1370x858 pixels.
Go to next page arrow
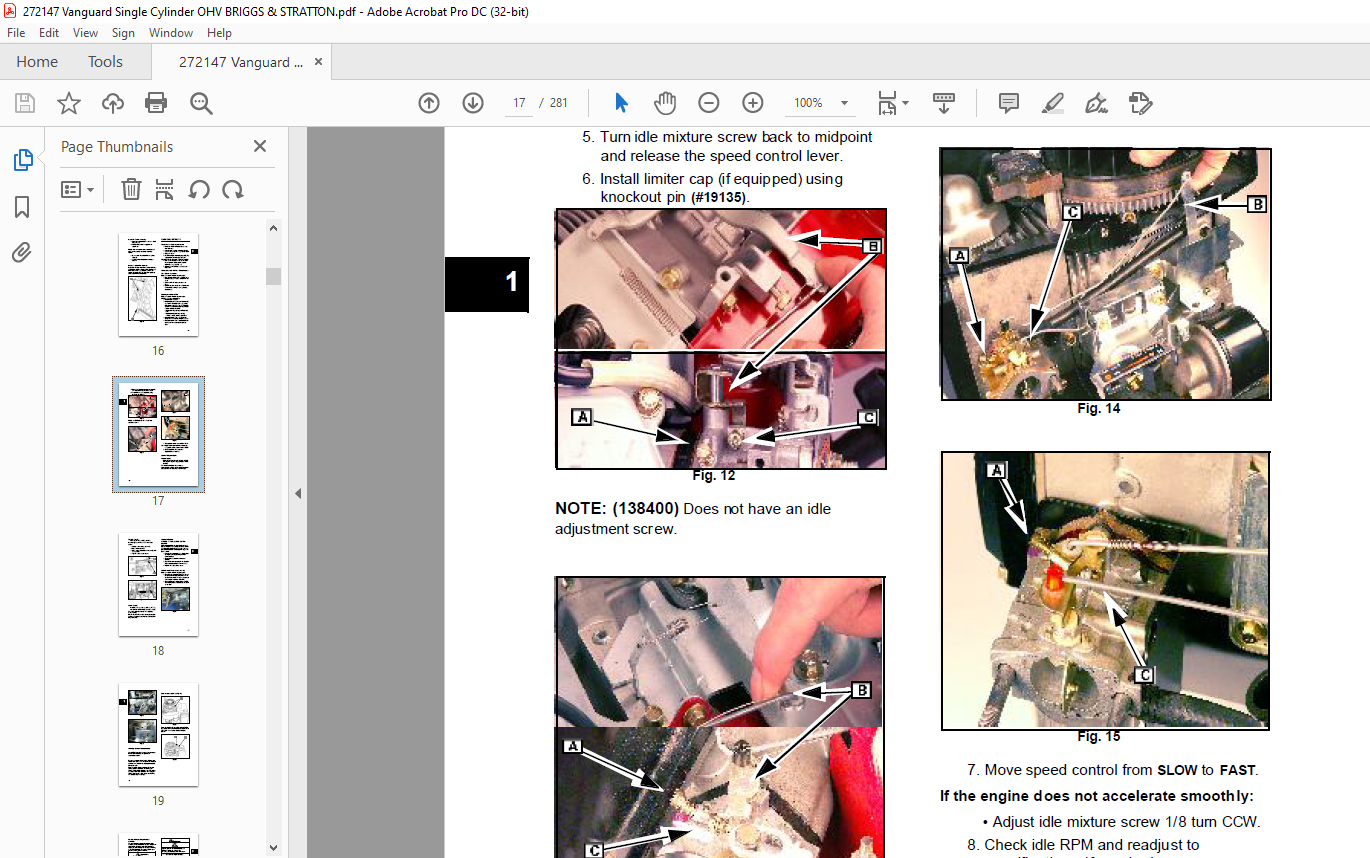point(473,103)
